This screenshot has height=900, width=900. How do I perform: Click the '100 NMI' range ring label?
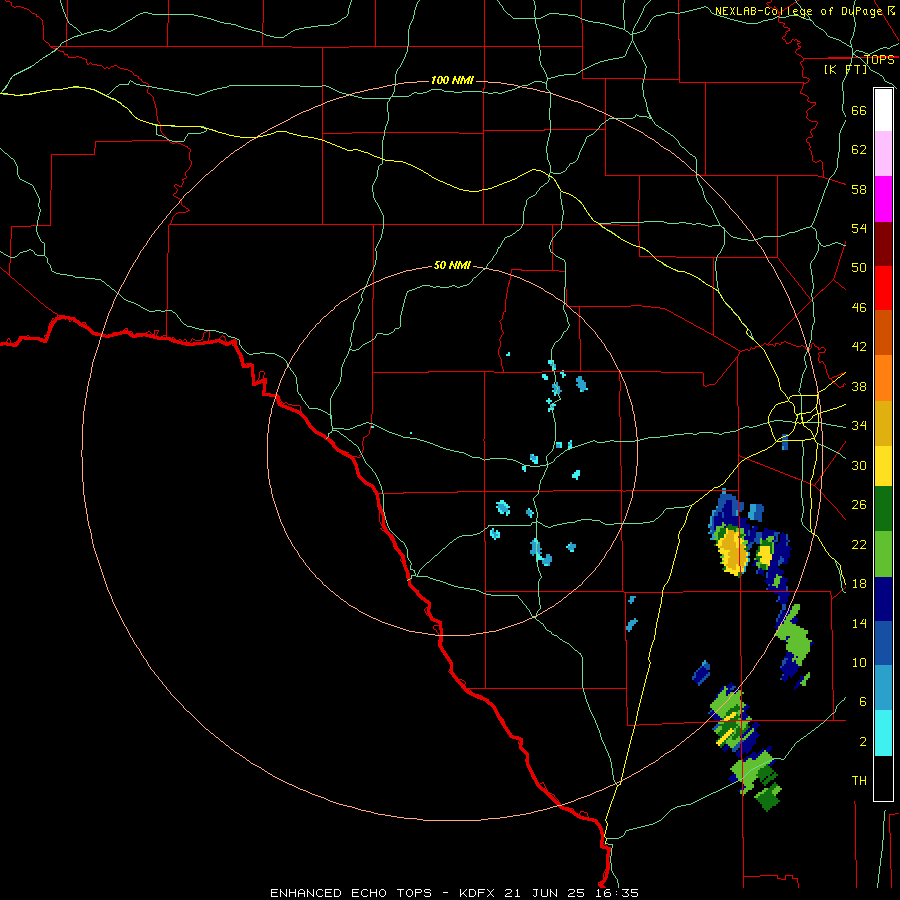click(x=452, y=80)
